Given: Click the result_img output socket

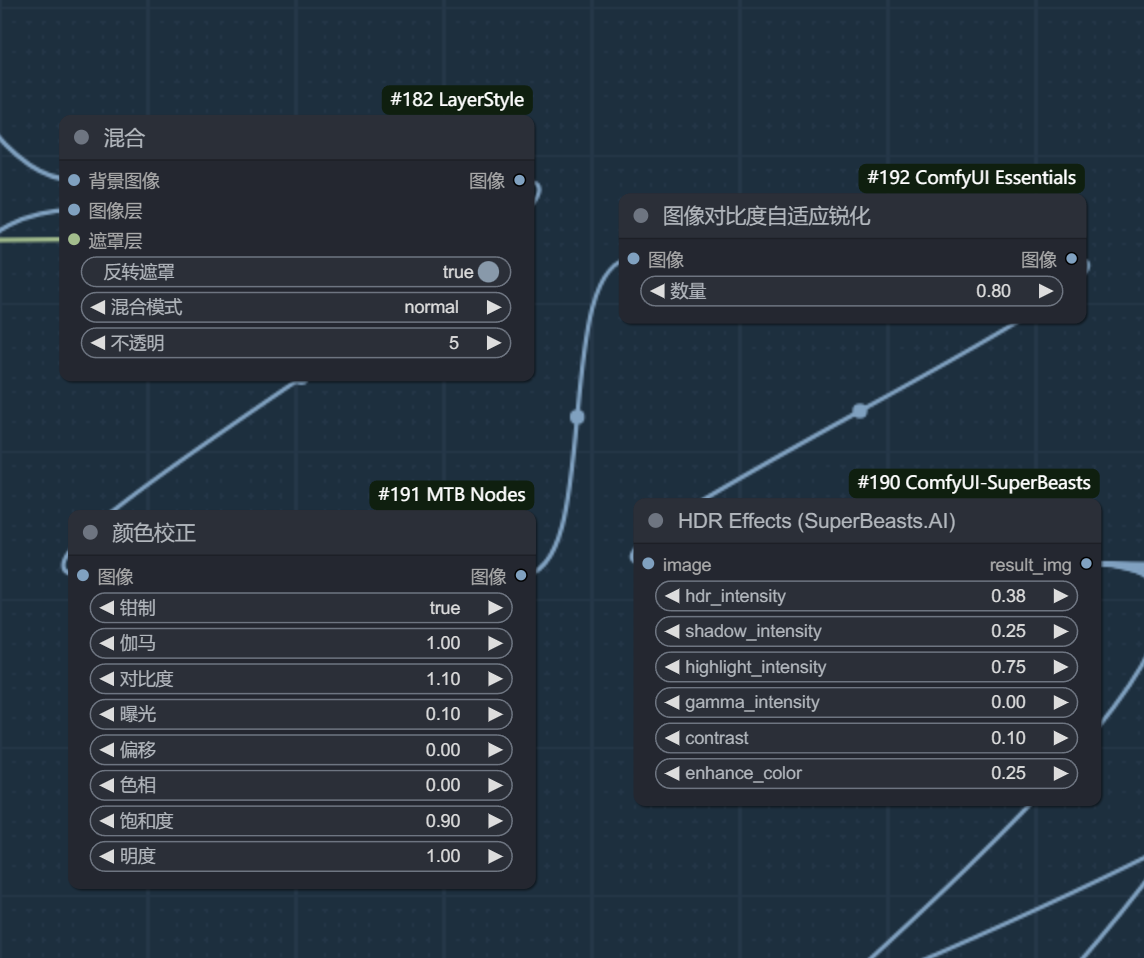Looking at the screenshot, I should (x=1086, y=563).
